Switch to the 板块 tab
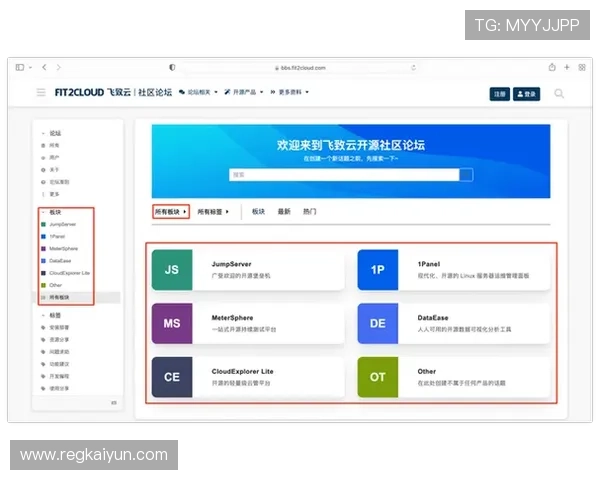This screenshot has width=600, height=480. 258,212
